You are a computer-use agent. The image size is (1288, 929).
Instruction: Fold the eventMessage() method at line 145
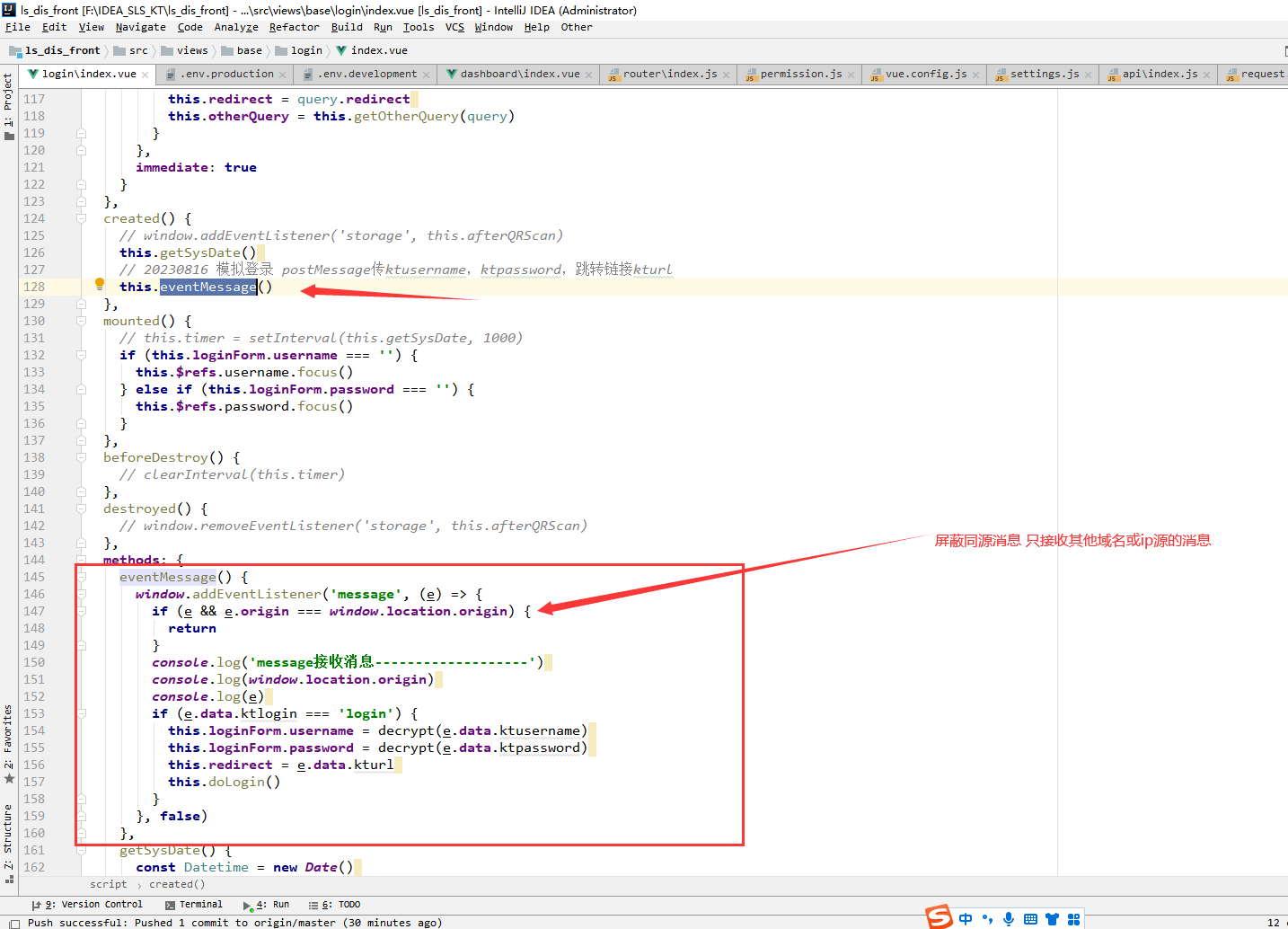[82, 577]
